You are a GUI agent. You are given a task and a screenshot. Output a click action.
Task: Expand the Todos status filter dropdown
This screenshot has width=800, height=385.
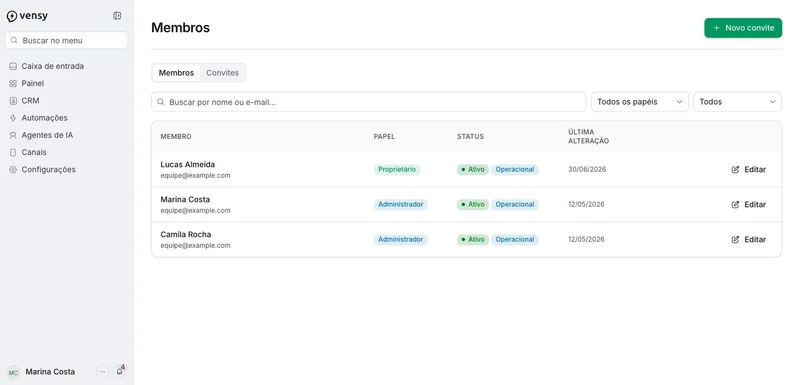tap(737, 102)
